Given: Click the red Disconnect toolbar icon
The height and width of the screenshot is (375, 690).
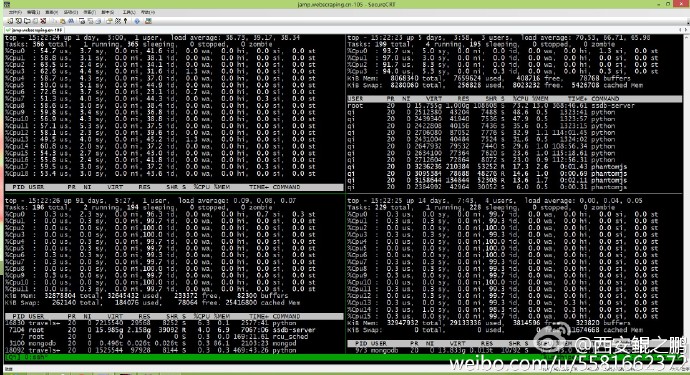Looking at the screenshot, I should pos(43,21).
